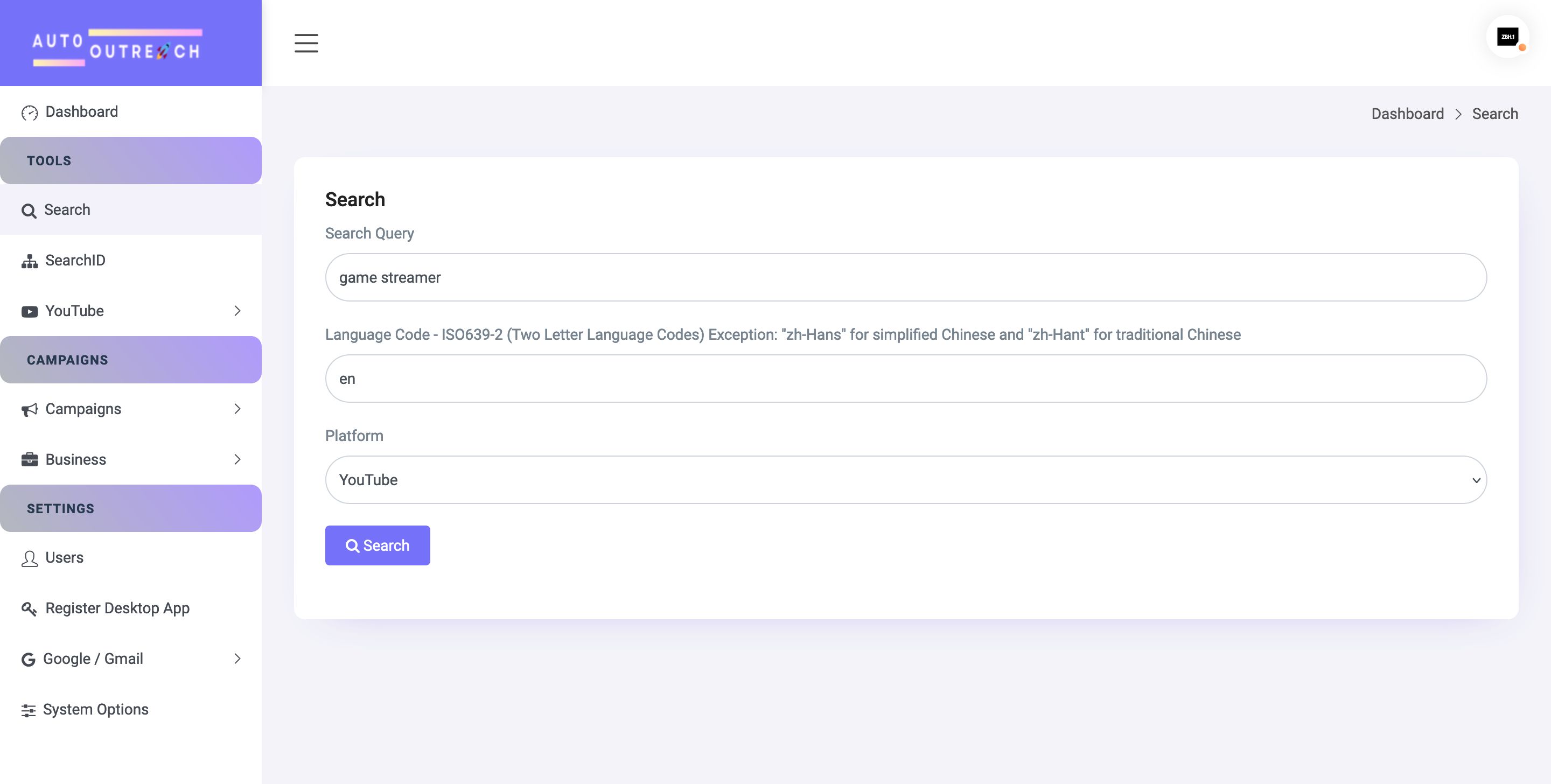
Task: Click the YouTube play icon in sidebar
Action: pyautogui.click(x=30, y=311)
